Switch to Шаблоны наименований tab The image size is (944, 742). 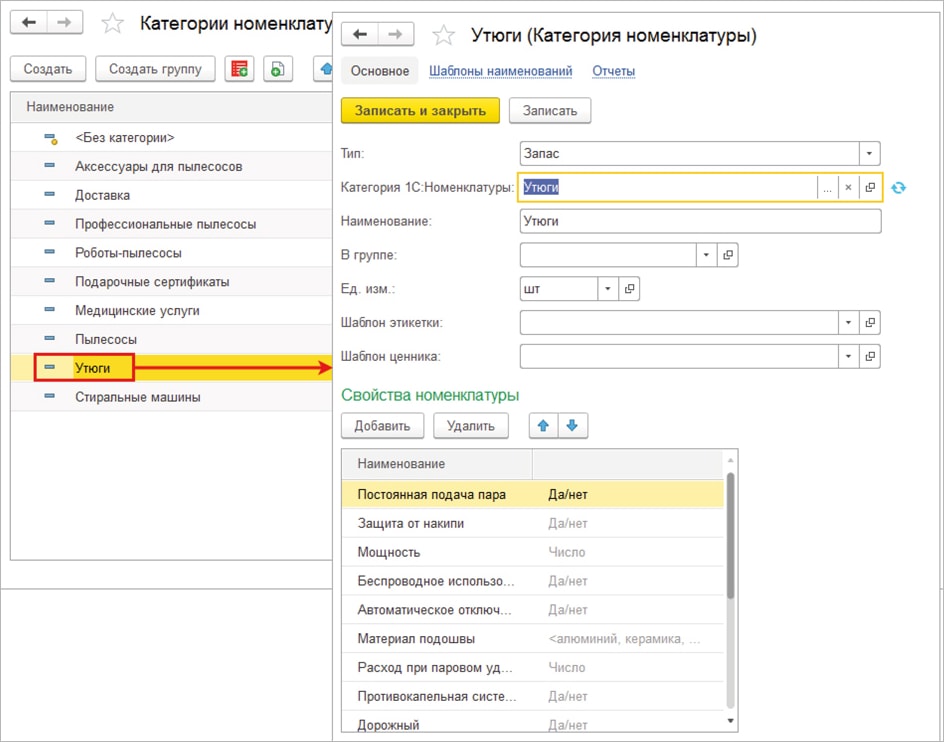pyautogui.click(x=500, y=71)
